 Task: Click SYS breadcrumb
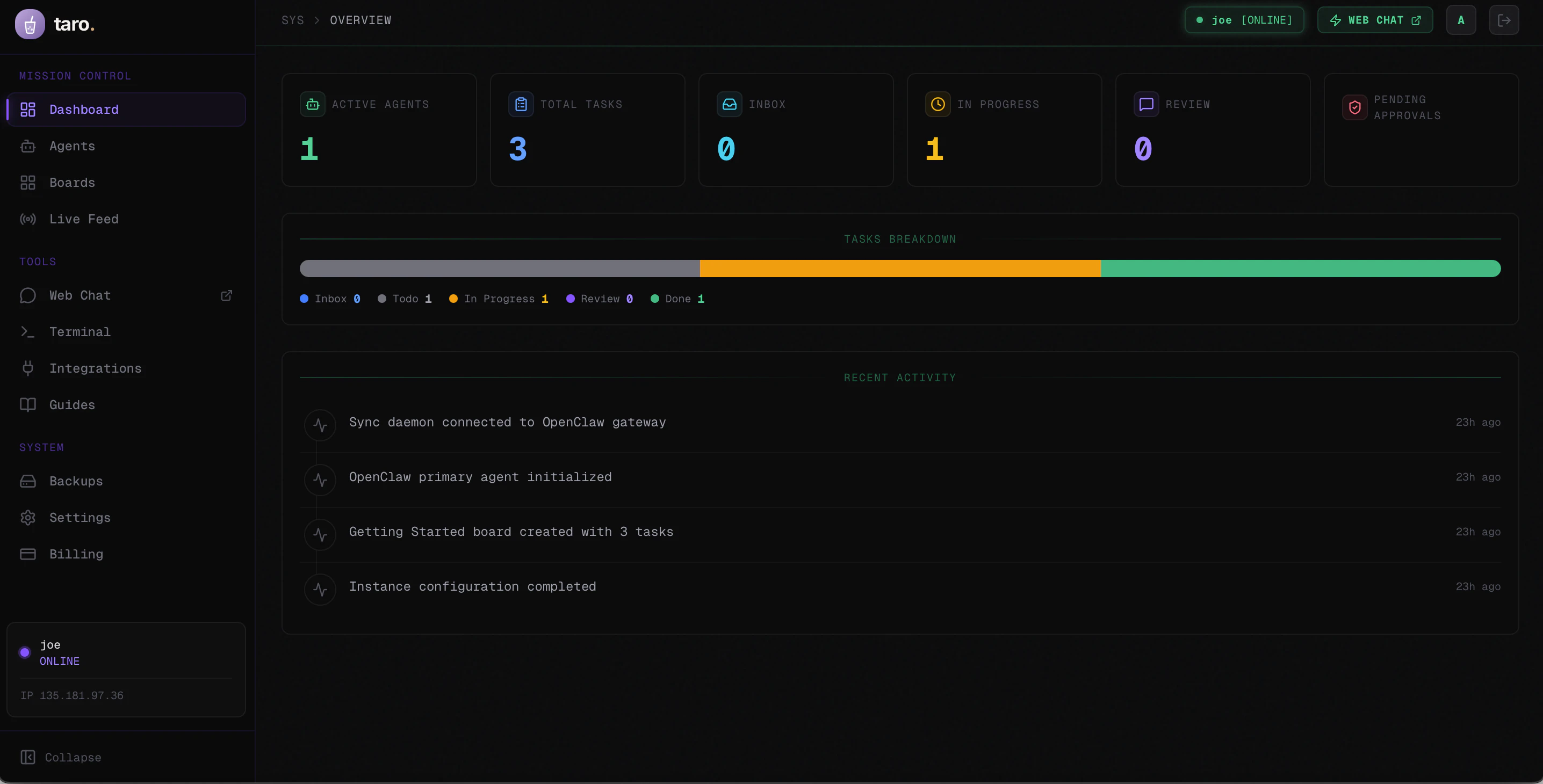(292, 20)
